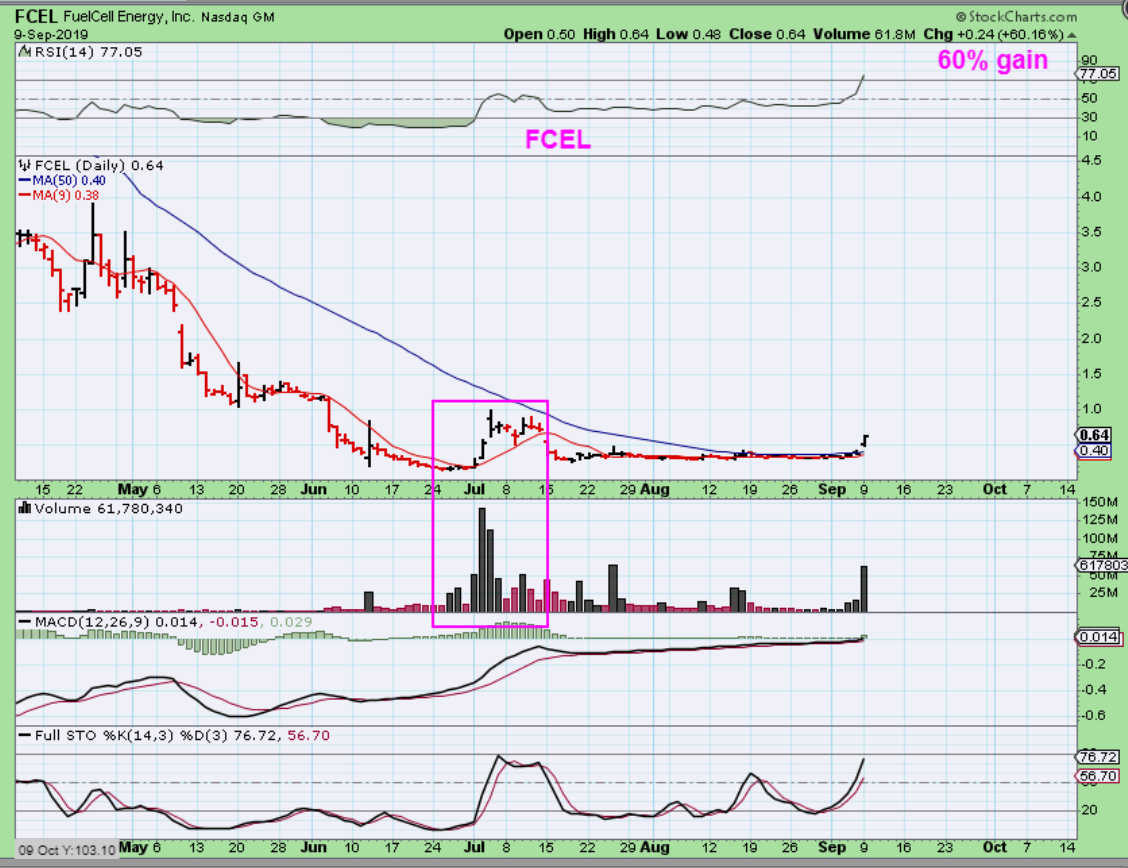
Task: Click the 56.70 stochastic tag on axis
Action: [x=1097, y=776]
